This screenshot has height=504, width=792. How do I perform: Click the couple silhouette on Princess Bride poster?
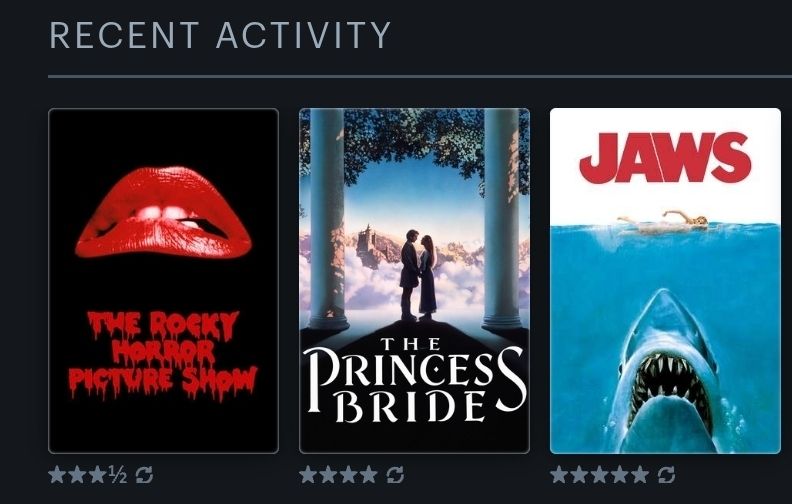pos(418,275)
